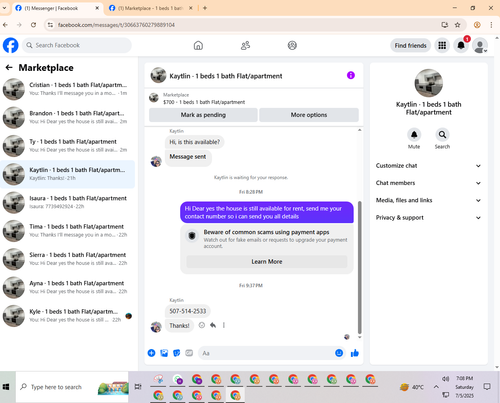Viewport: 500px width, 403px height.
Task: Go back in browser history
Action: (x=6, y=25)
